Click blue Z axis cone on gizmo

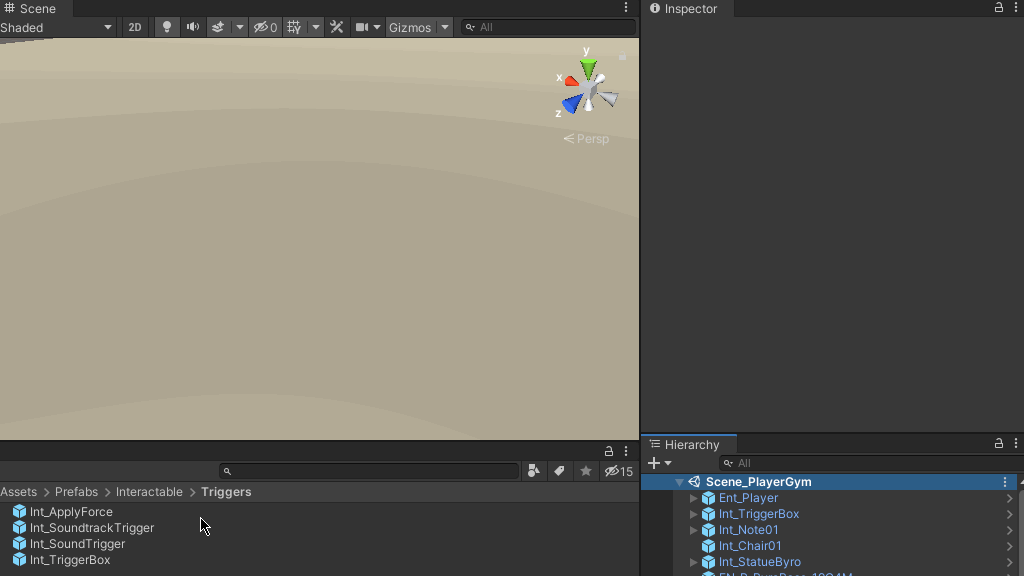click(x=573, y=103)
